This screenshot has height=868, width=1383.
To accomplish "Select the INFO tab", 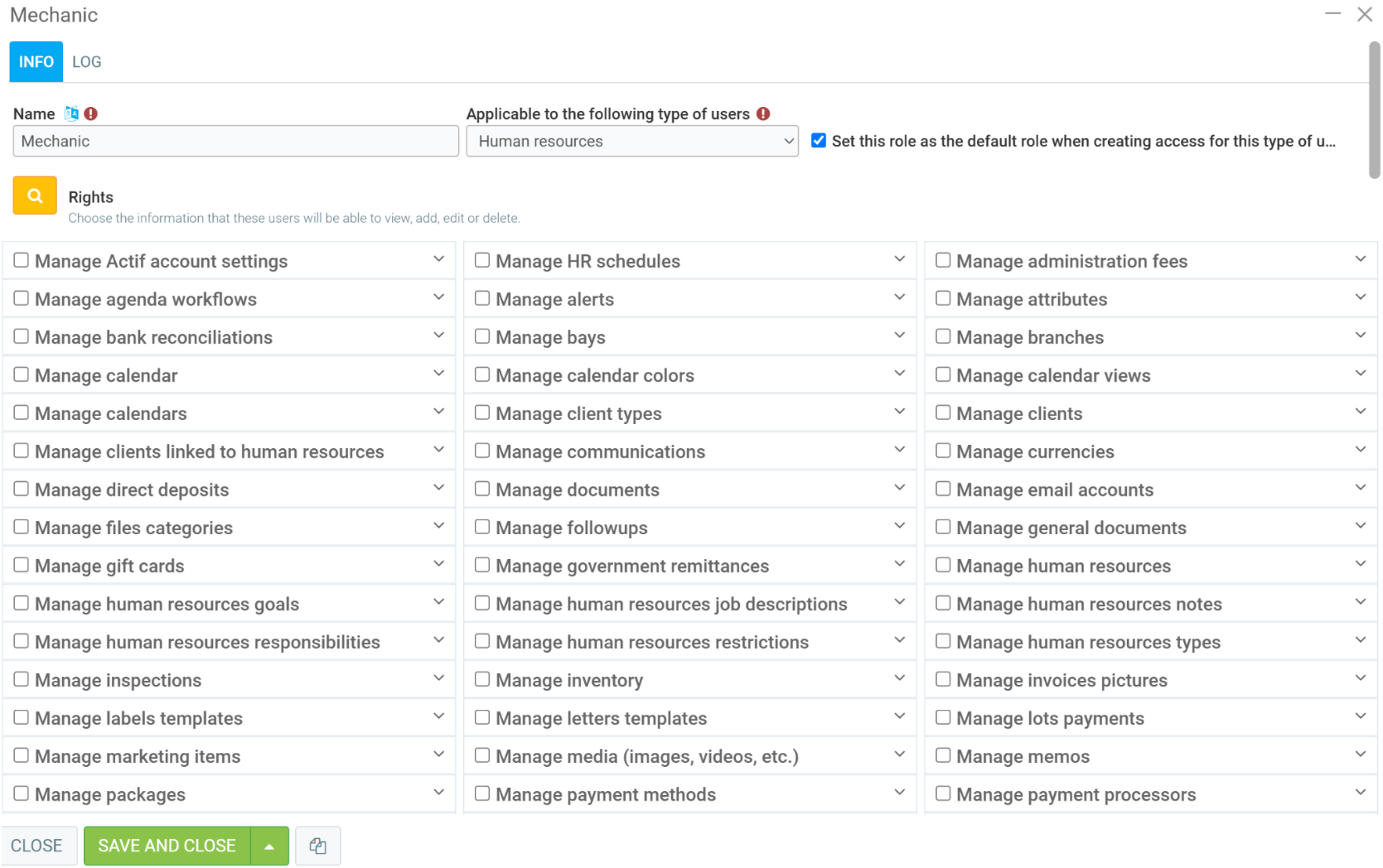I will (x=36, y=62).
